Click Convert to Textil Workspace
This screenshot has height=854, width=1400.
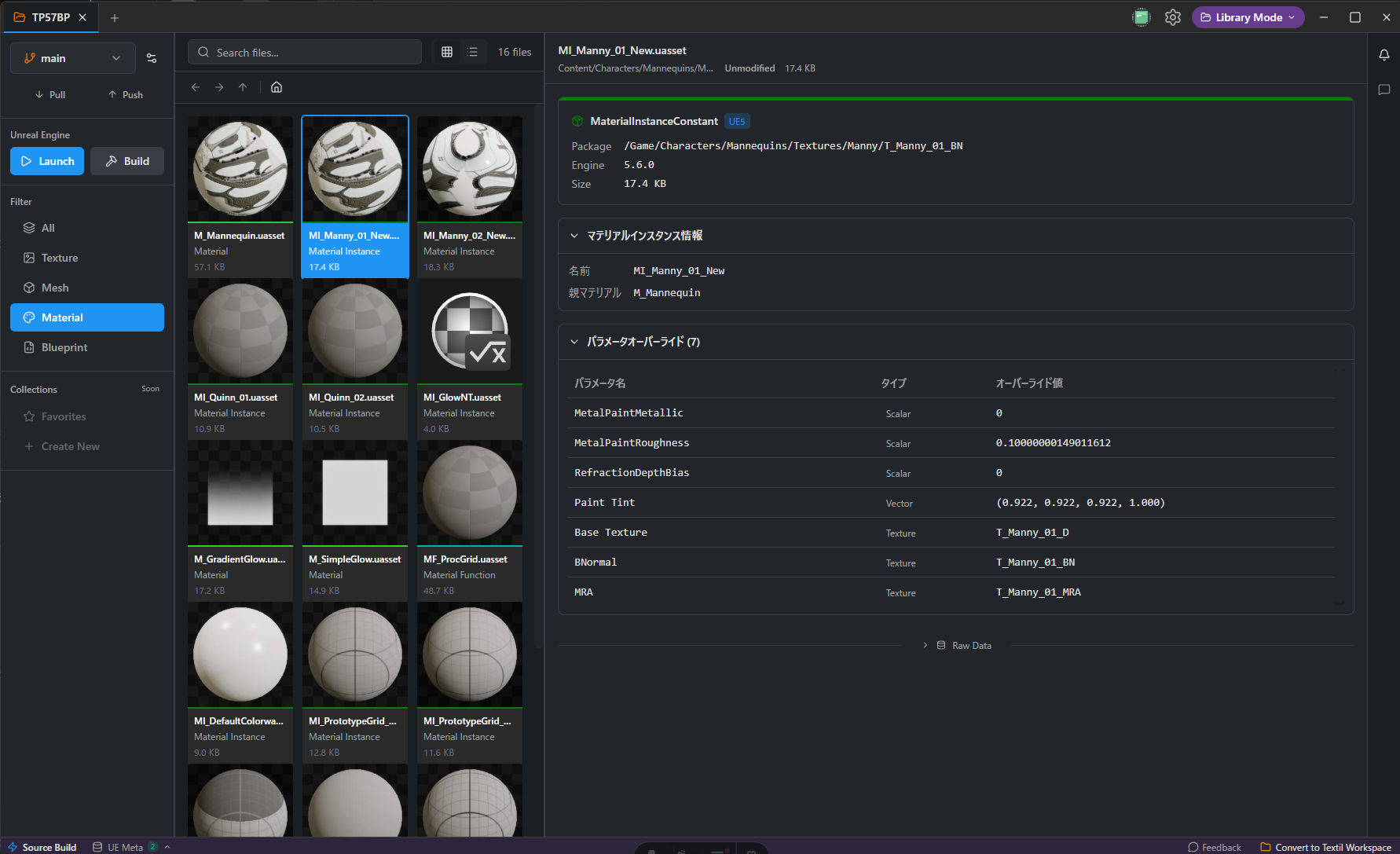click(1325, 847)
